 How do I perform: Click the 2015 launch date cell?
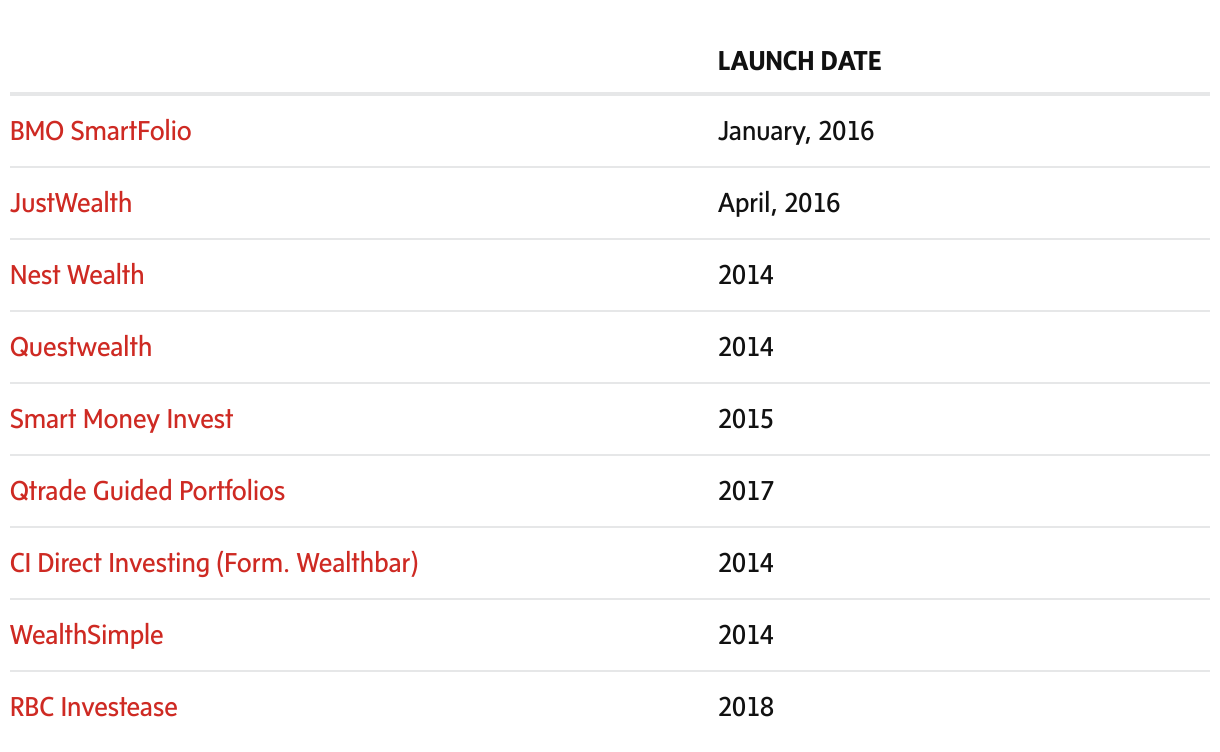coord(745,419)
